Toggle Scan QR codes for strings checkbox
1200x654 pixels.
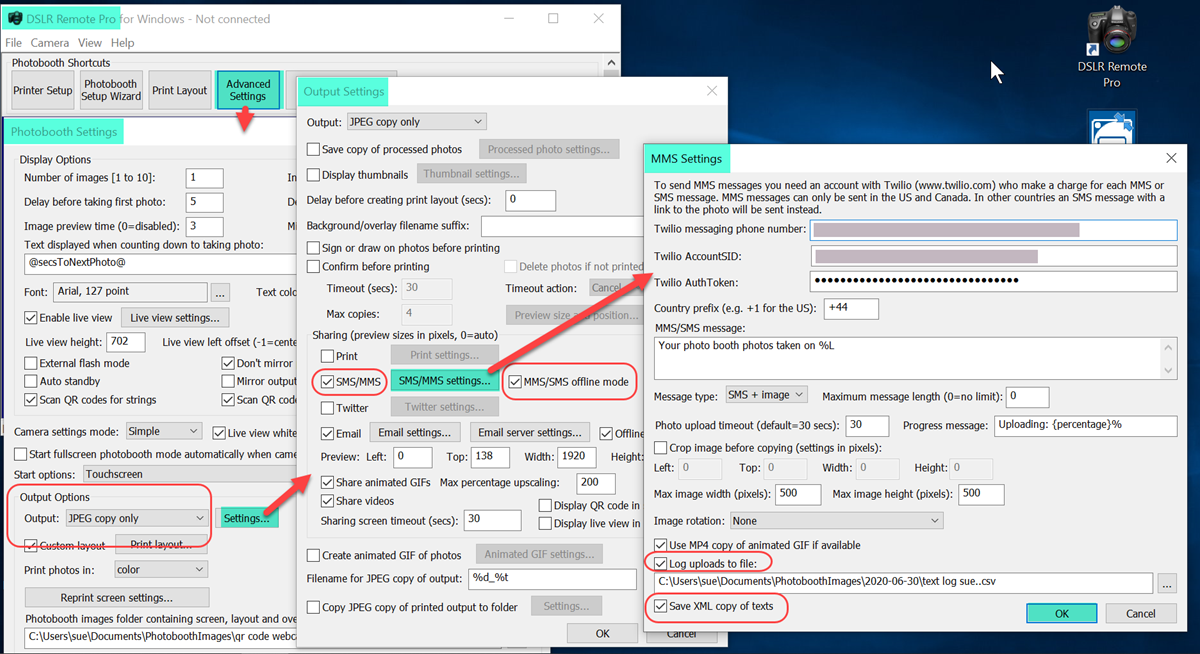click(31, 399)
